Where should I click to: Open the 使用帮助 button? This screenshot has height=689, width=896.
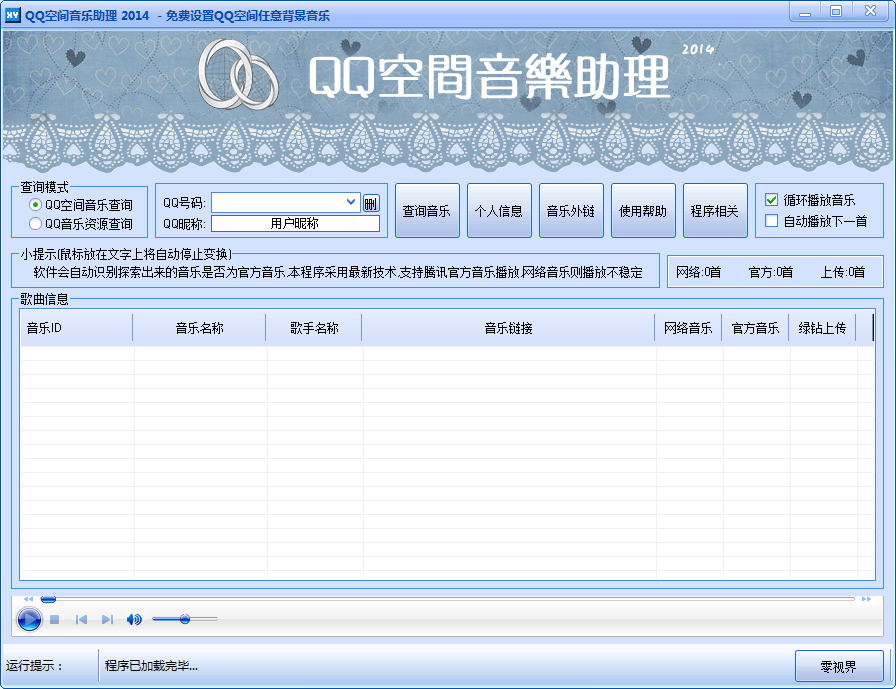(643, 211)
